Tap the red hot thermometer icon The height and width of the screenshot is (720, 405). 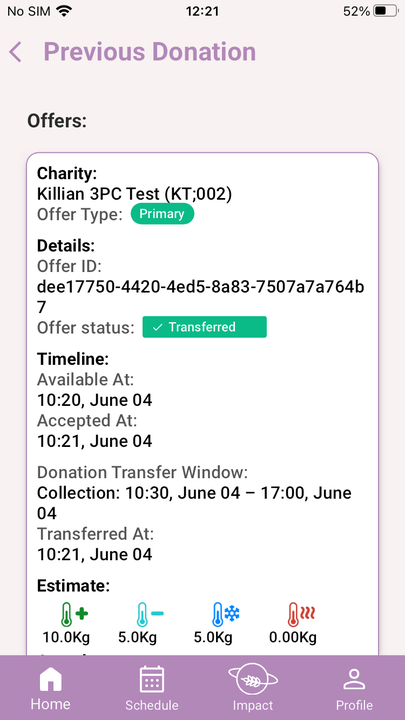click(301, 614)
